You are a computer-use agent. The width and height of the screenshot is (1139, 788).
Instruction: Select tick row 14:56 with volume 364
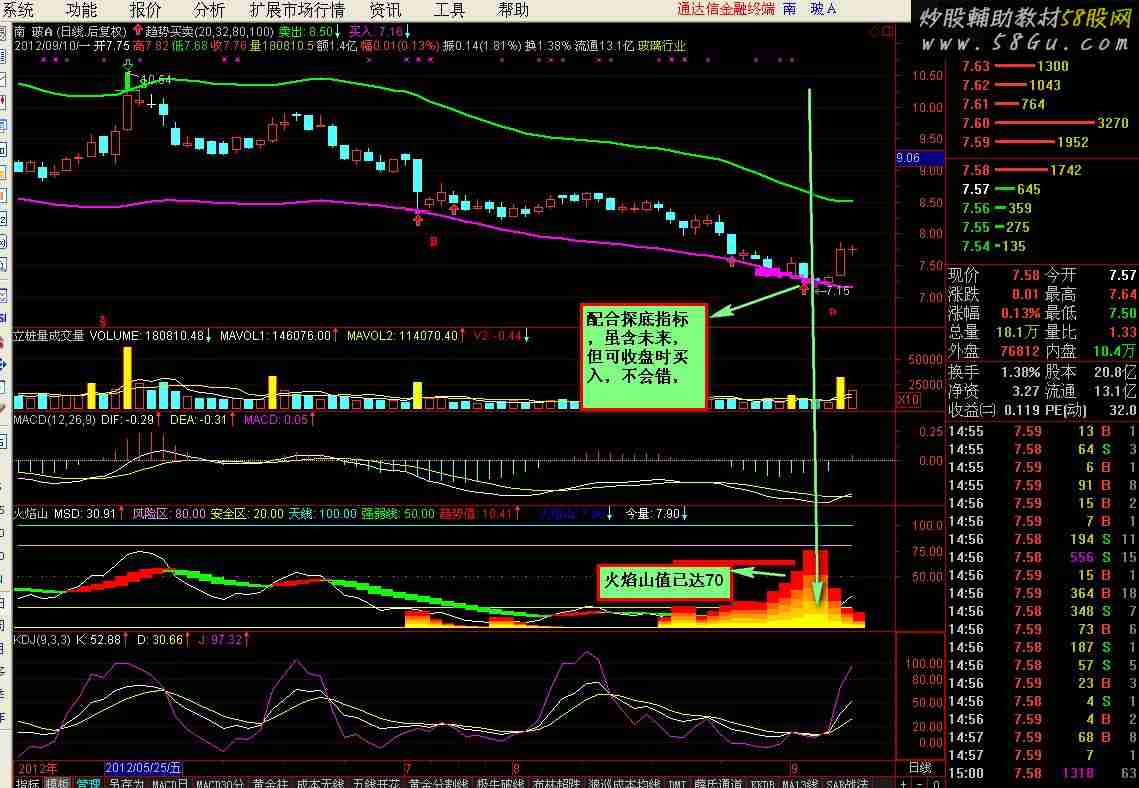1043,593
